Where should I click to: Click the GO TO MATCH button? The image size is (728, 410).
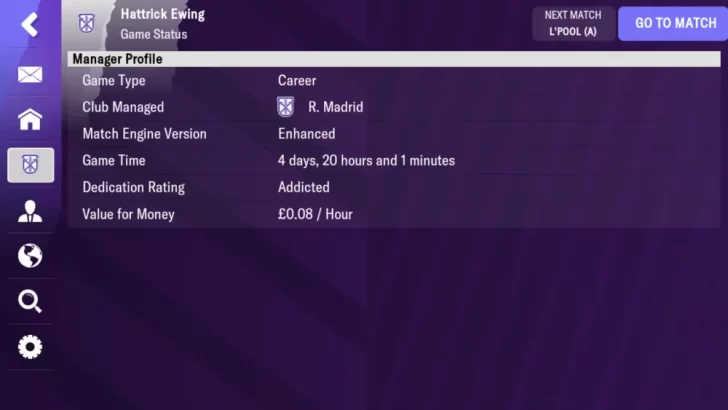674,23
